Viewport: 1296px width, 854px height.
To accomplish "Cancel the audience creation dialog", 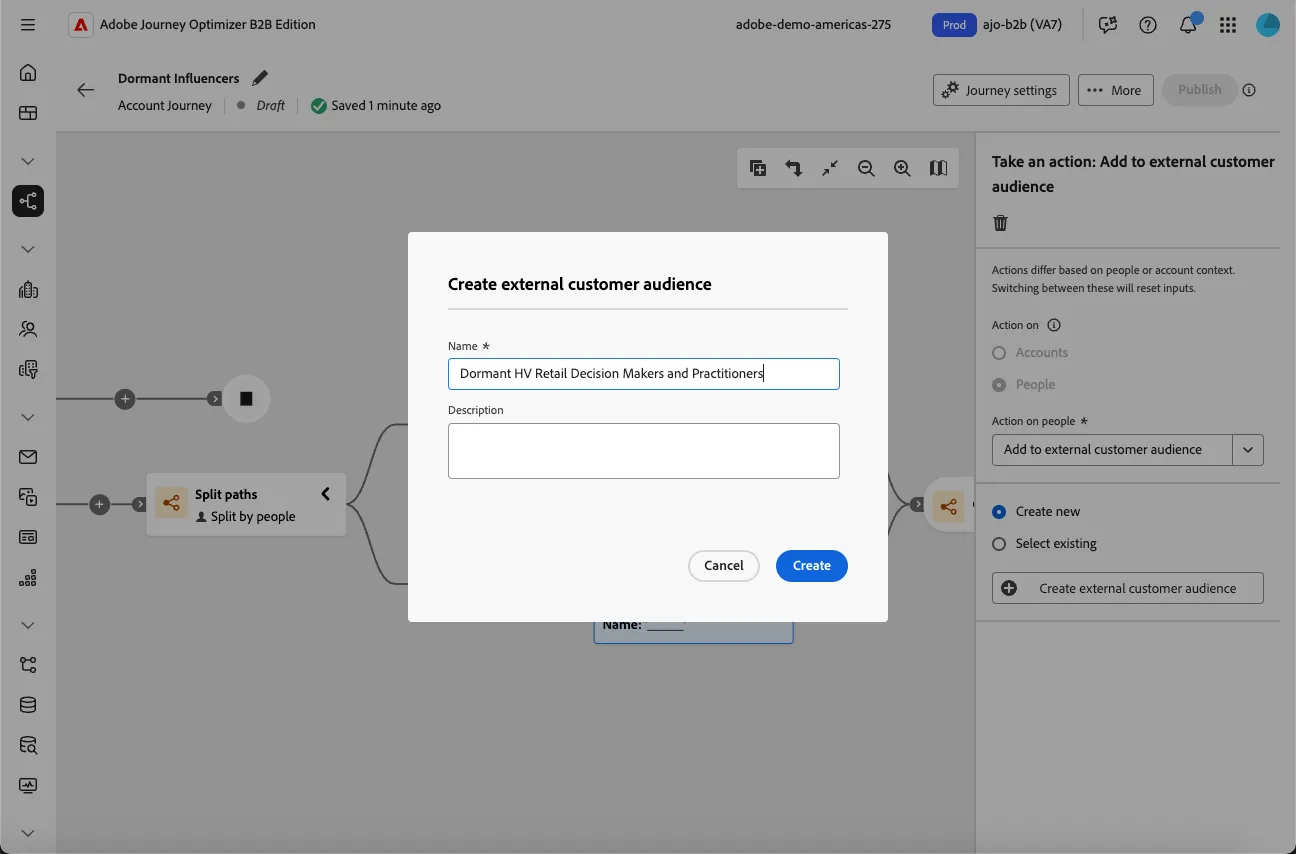I will click(x=724, y=566).
